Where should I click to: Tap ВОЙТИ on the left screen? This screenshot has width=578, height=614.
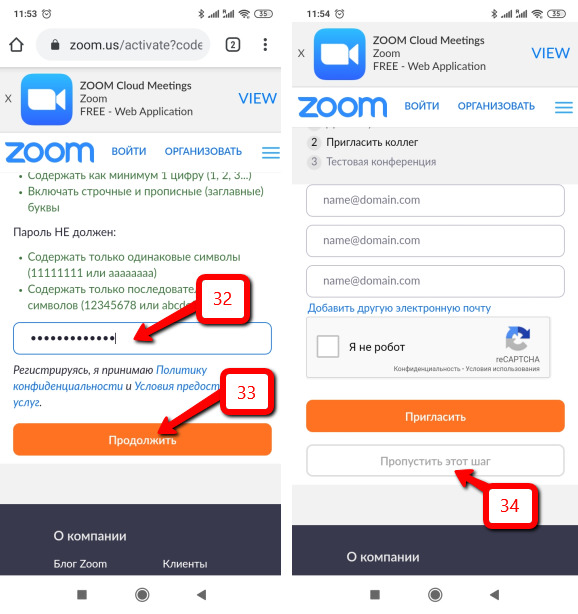tap(129, 152)
